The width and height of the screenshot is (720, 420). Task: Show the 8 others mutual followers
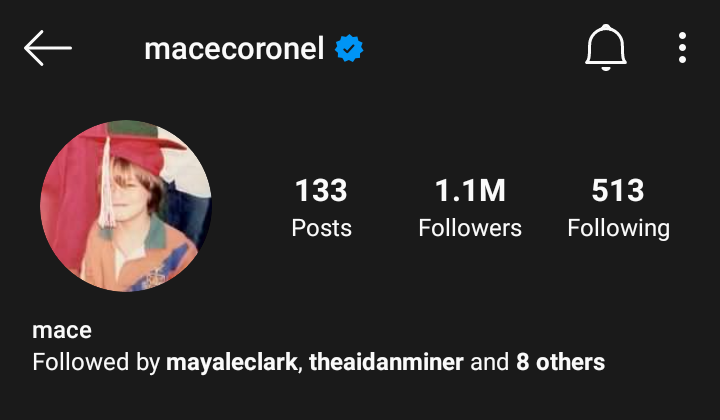click(560, 362)
